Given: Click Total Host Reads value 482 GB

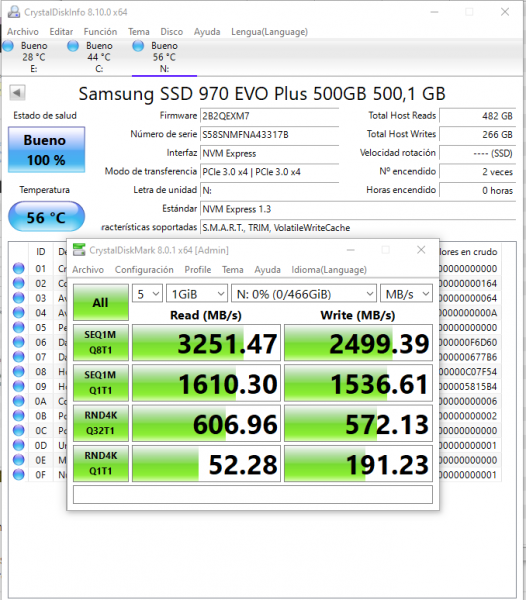Looking at the screenshot, I should (477, 116).
